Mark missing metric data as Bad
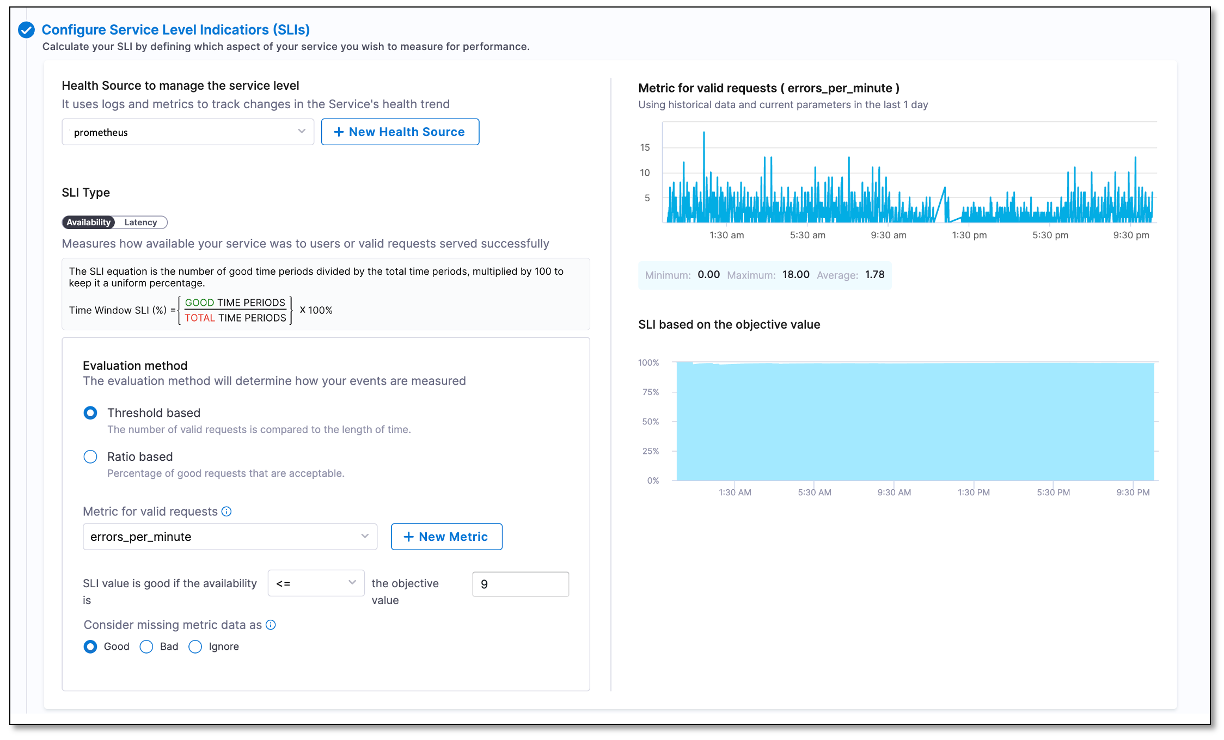This screenshot has width=1224, height=740. click(148, 646)
